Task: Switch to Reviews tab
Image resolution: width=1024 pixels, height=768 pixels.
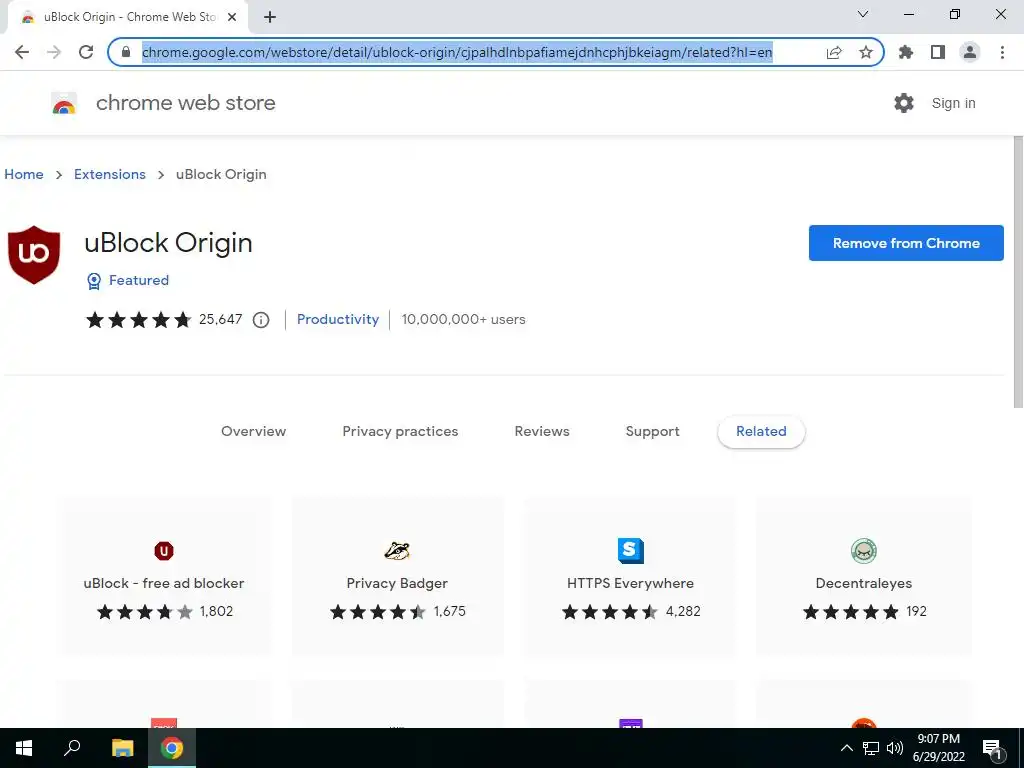Action: click(x=542, y=431)
